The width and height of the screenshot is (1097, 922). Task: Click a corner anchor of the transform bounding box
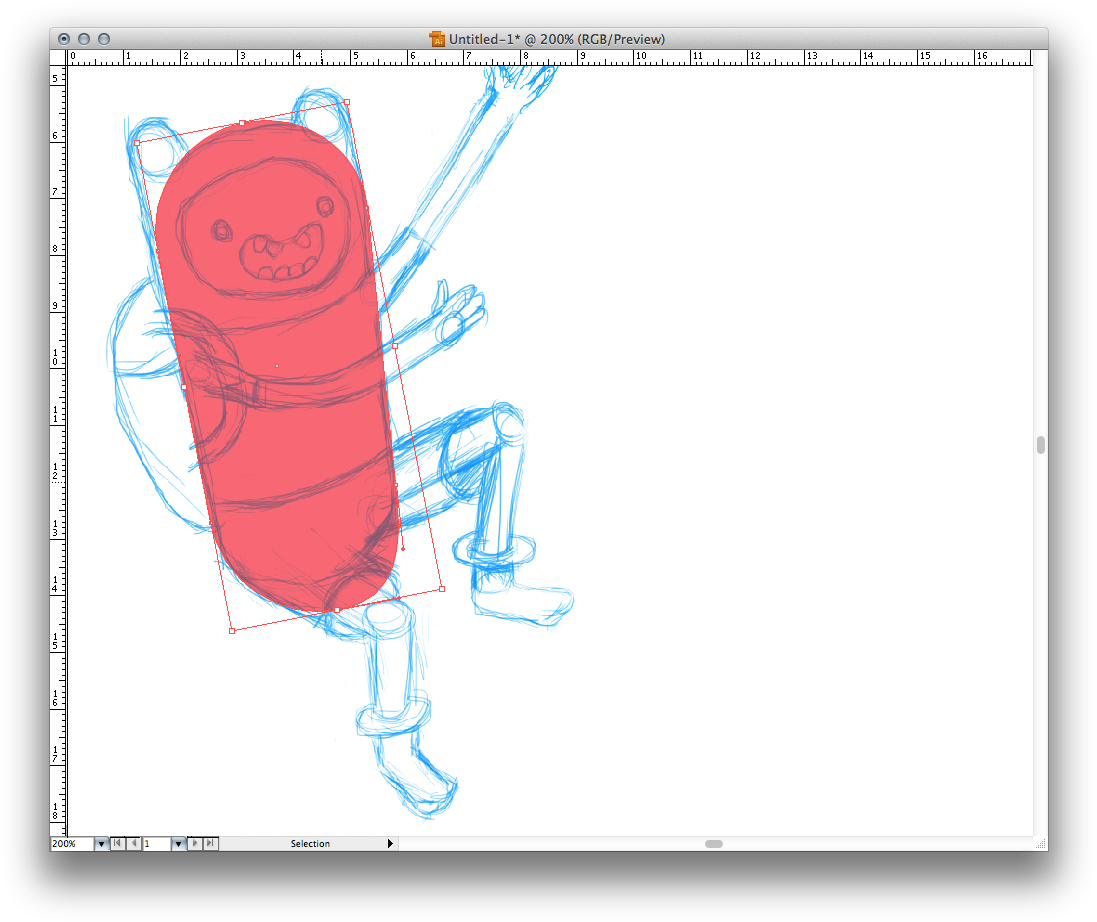(x=347, y=103)
